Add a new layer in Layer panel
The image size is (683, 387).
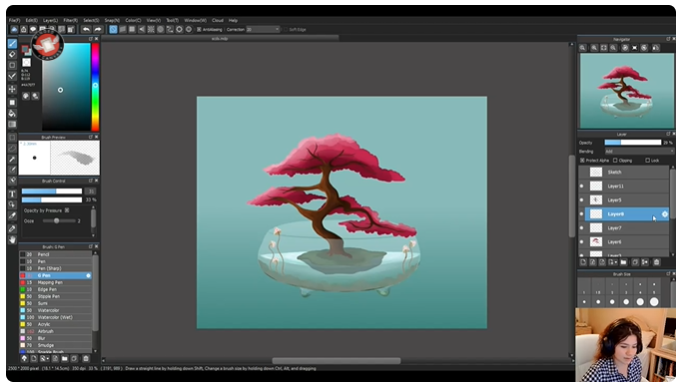[x=583, y=262]
